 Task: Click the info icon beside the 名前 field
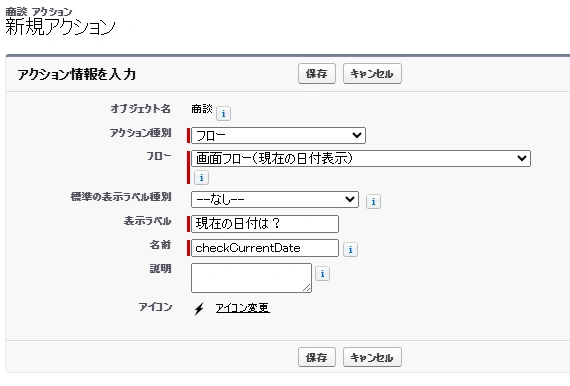(350, 249)
